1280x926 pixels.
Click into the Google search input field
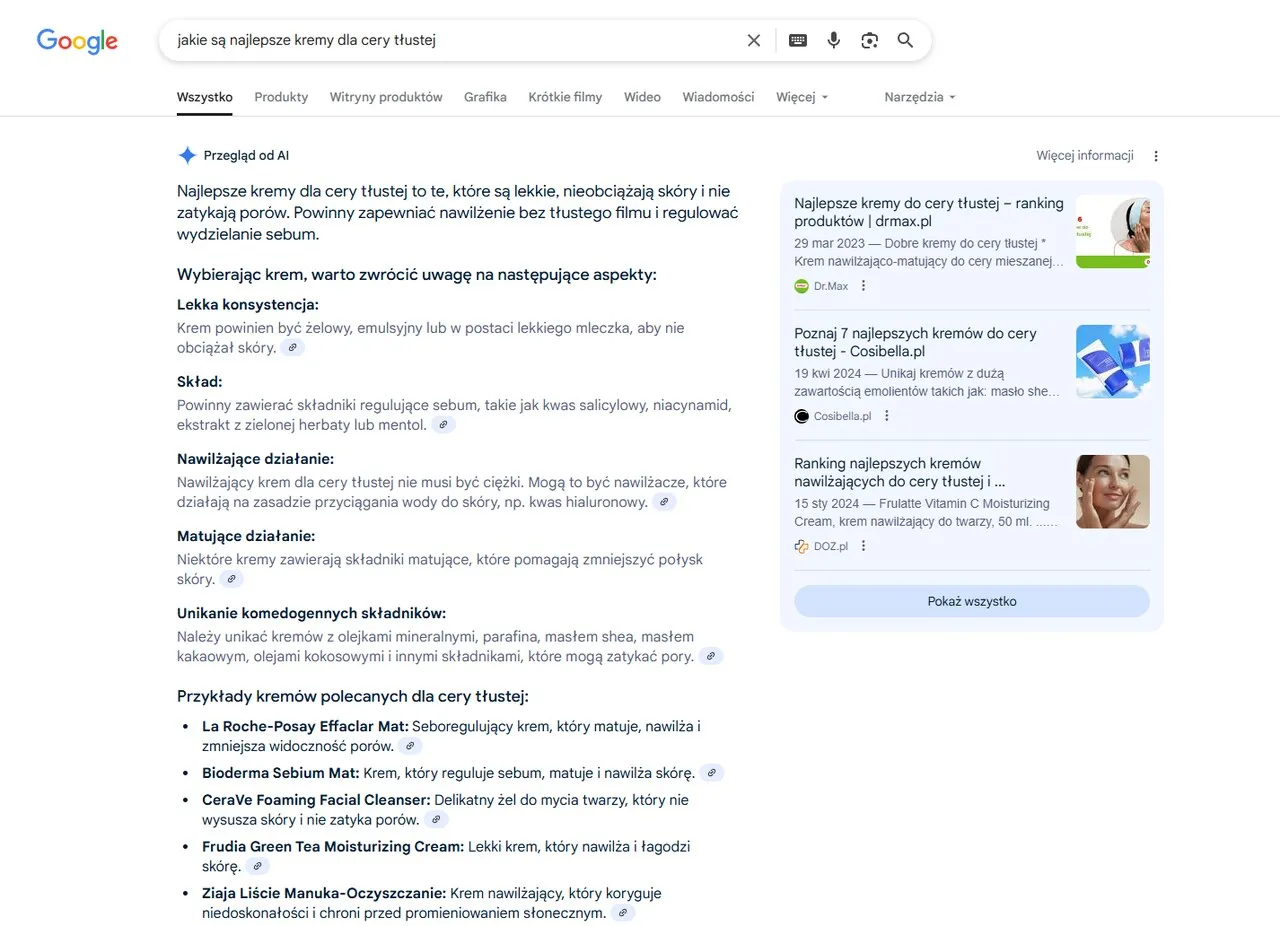[x=450, y=40]
